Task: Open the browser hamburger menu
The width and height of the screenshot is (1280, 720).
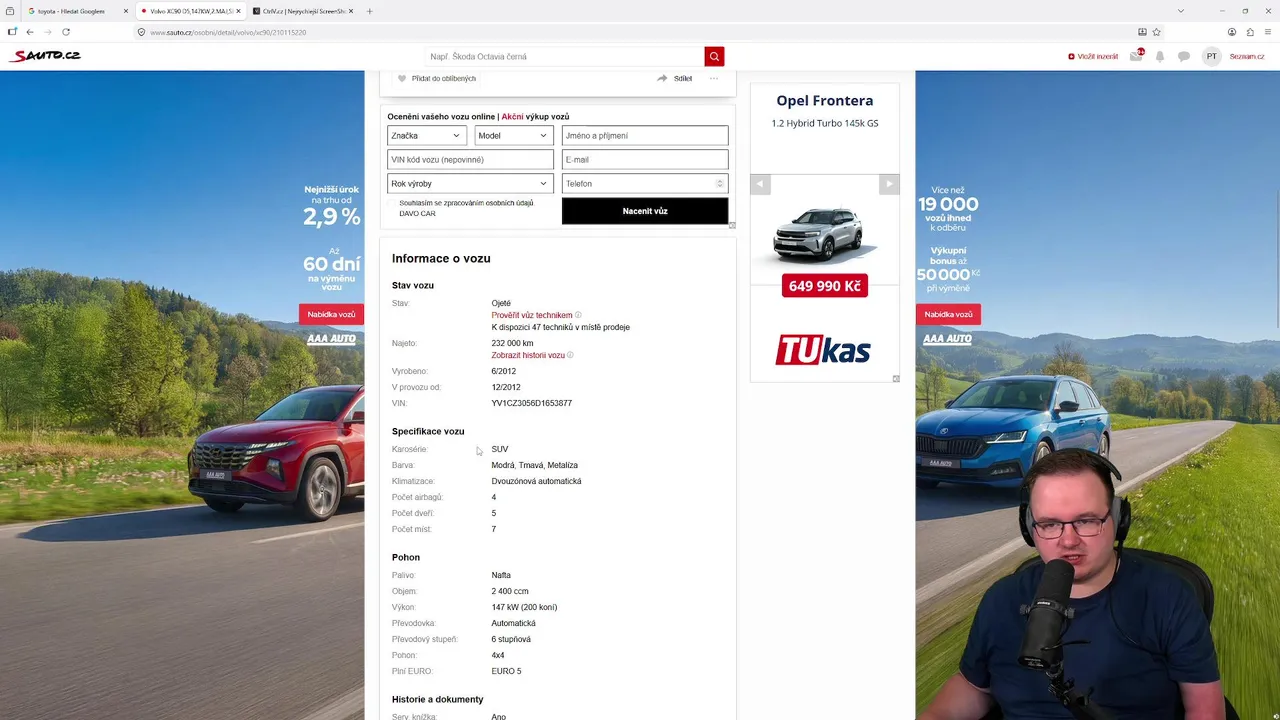Action: coord(1268,32)
